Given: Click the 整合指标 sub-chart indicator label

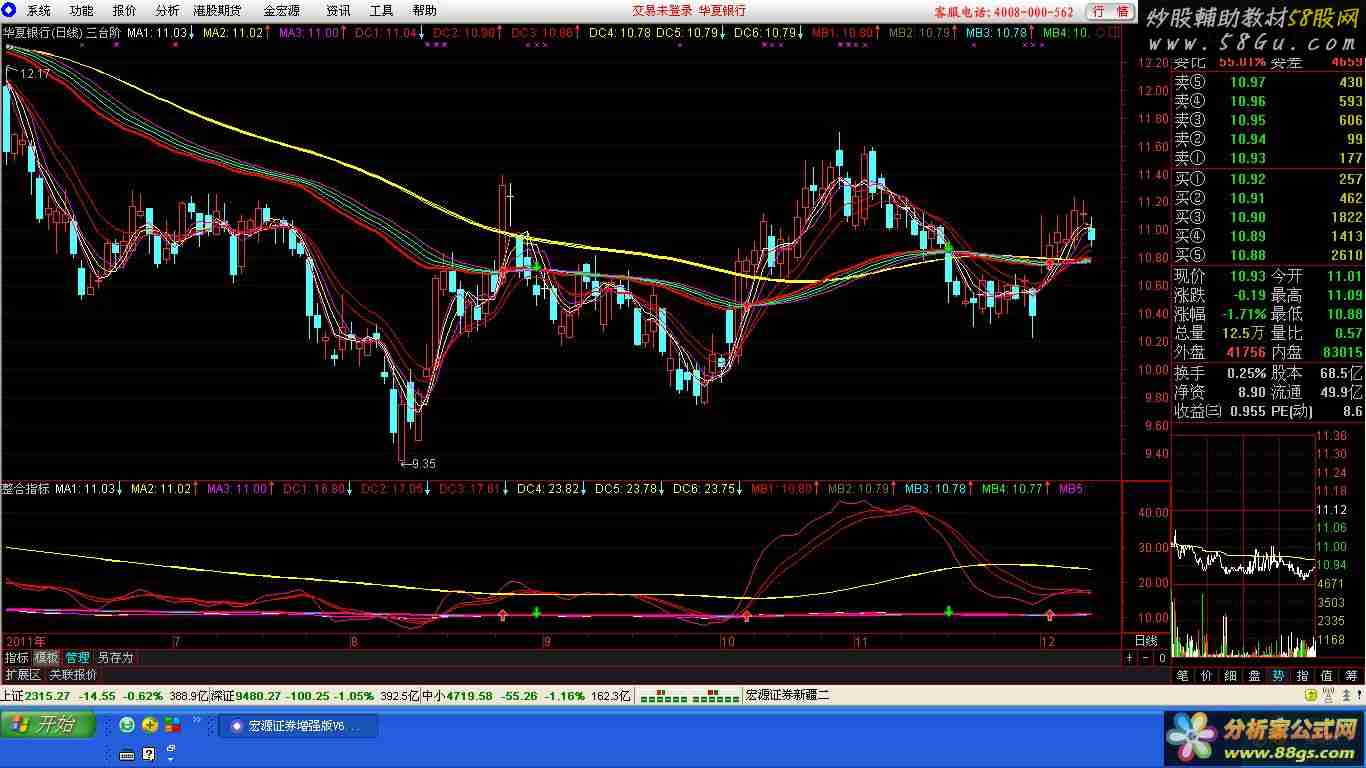Looking at the screenshot, I should tap(26, 489).
